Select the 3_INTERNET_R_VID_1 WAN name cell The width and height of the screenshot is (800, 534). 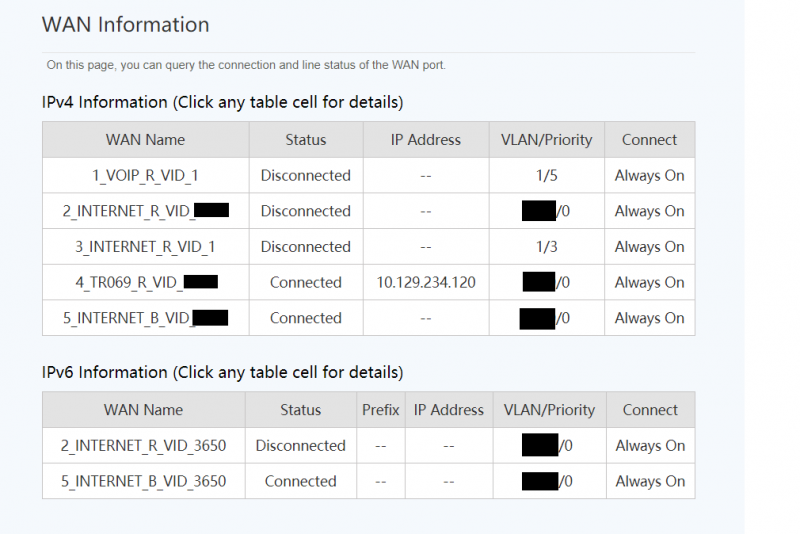click(x=145, y=247)
